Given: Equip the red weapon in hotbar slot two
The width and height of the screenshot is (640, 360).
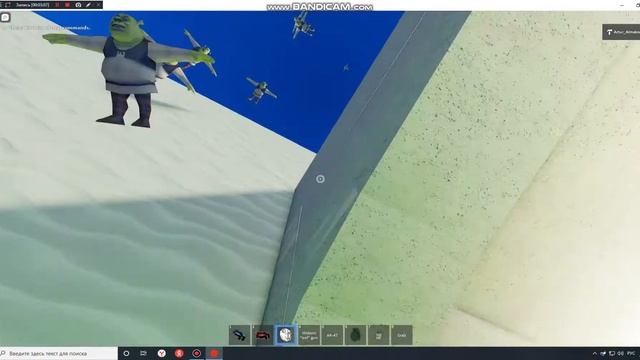Looking at the screenshot, I should point(263,335).
